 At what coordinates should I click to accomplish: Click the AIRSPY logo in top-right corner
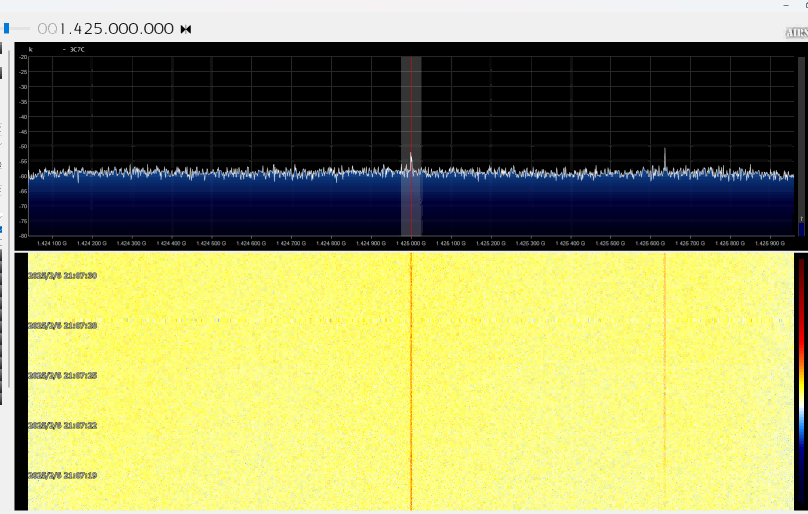(796, 33)
